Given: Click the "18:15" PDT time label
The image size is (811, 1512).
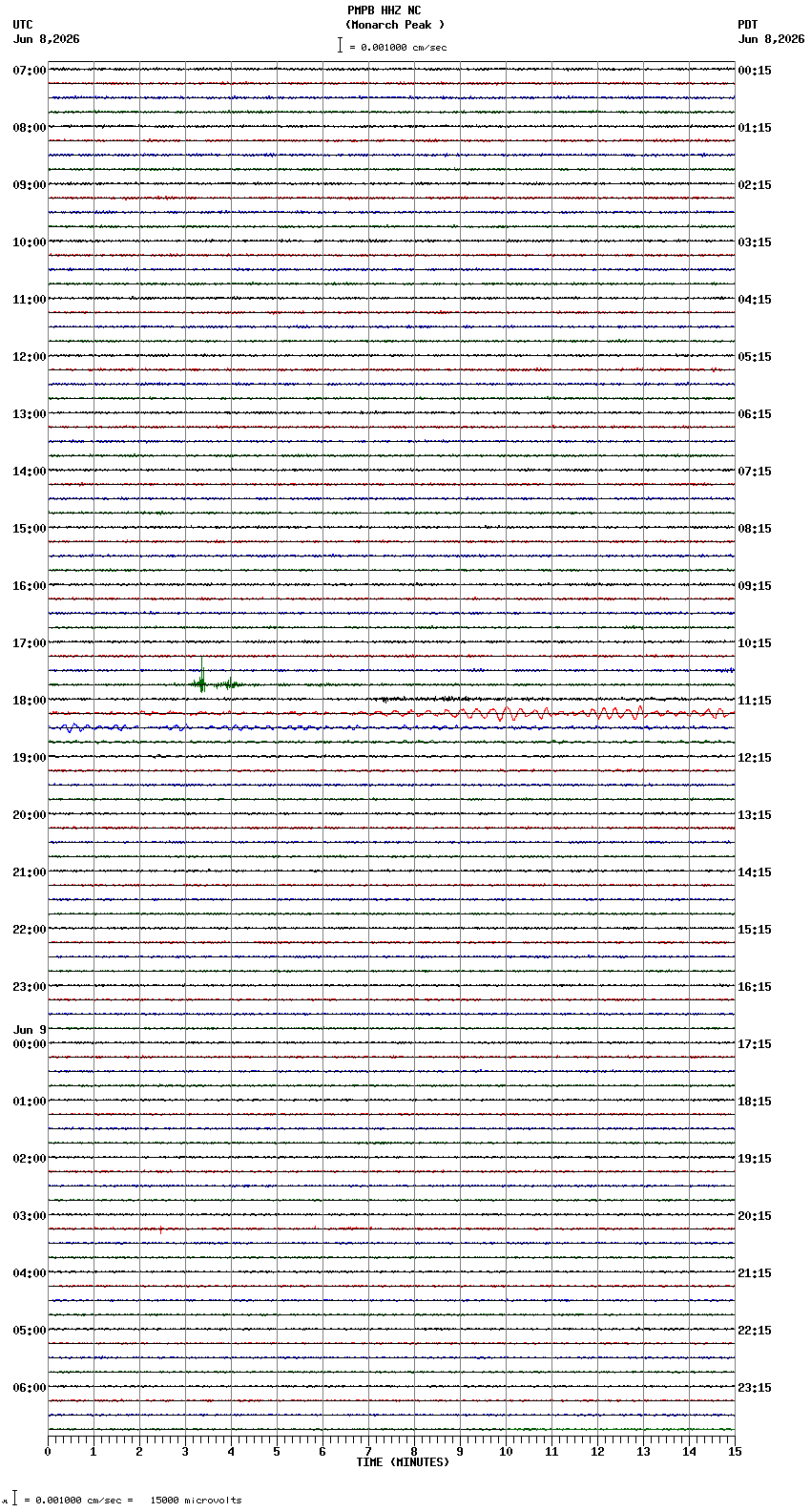Looking at the screenshot, I should tap(755, 1102).
